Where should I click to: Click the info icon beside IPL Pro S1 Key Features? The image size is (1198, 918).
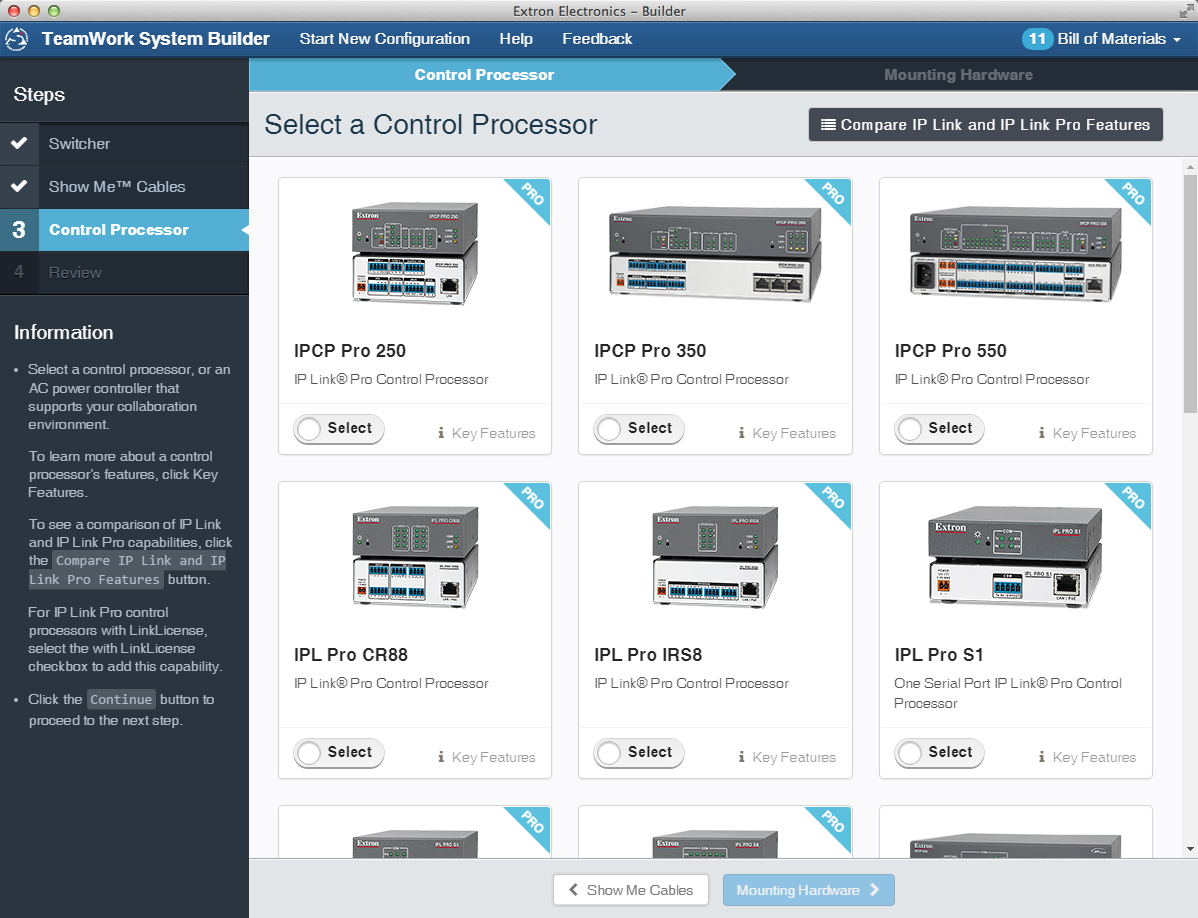(x=1041, y=757)
